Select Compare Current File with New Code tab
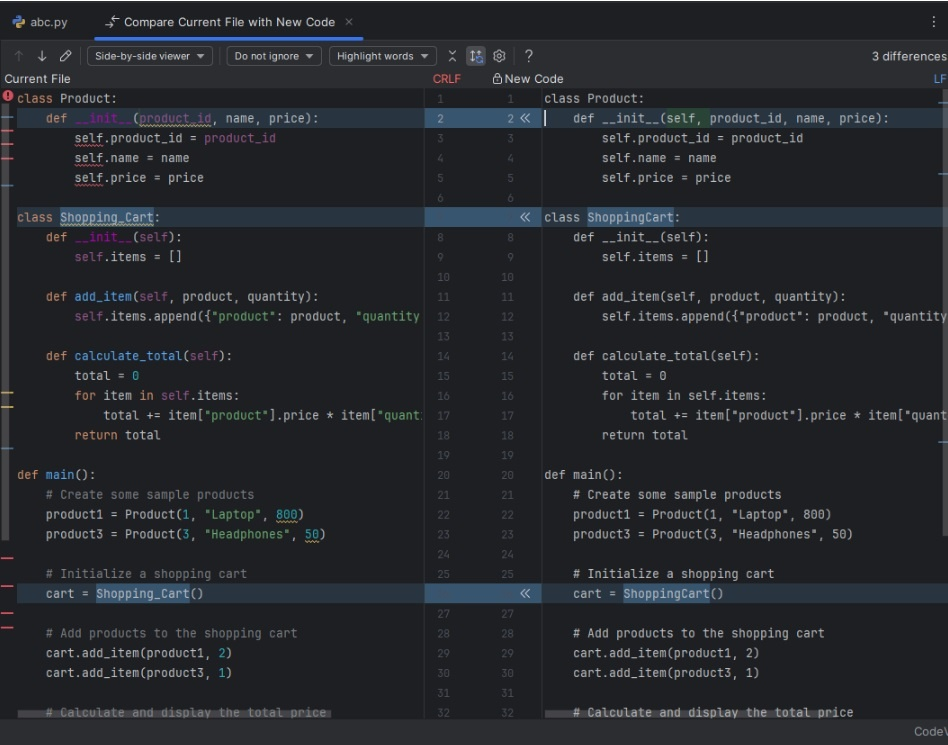 229,22
